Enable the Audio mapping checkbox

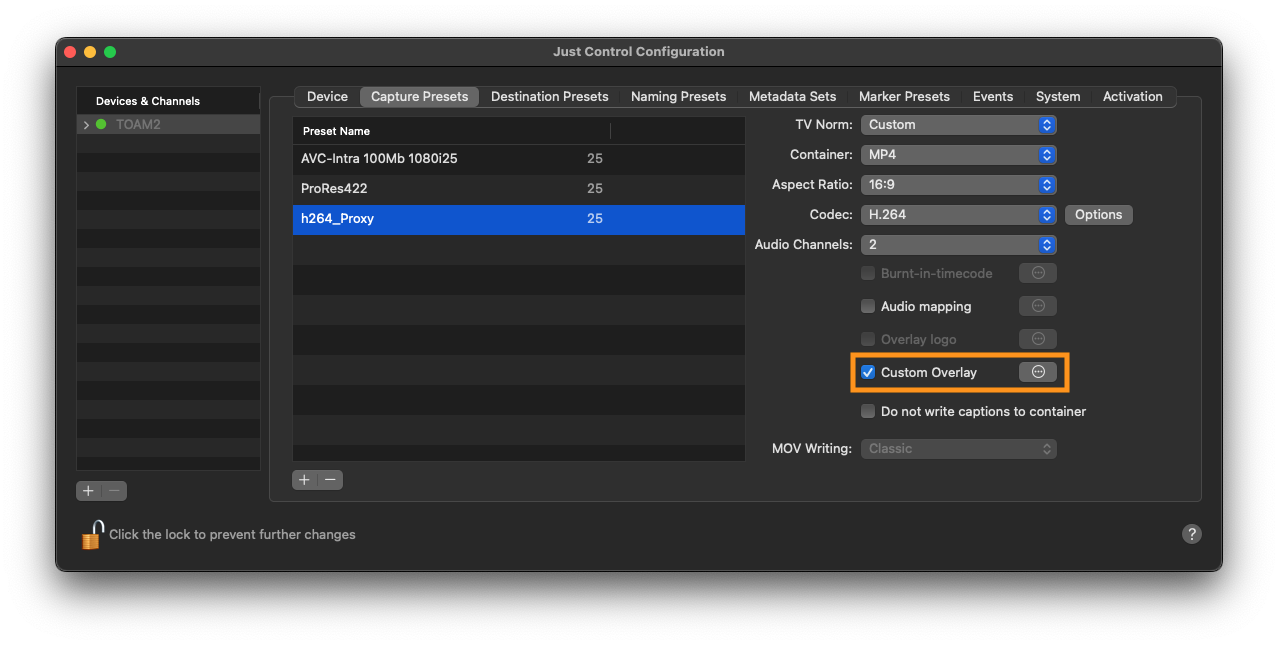pyautogui.click(x=868, y=306)
